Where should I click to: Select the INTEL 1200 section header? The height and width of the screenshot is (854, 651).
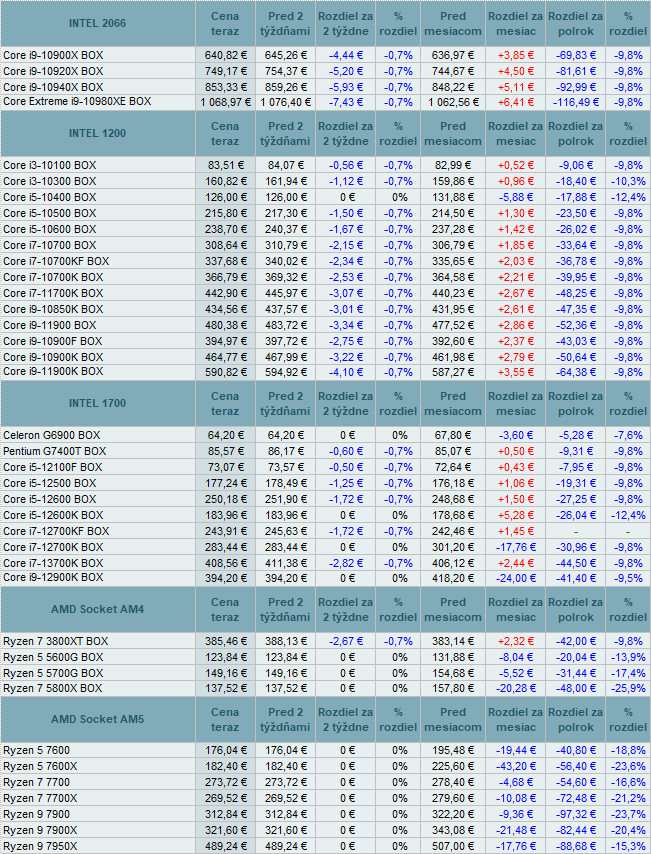98,133
